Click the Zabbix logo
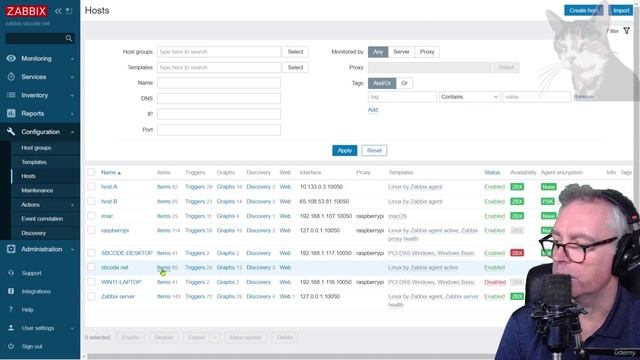The height and width of the screenshot is (360, 640). pos(26,11)
